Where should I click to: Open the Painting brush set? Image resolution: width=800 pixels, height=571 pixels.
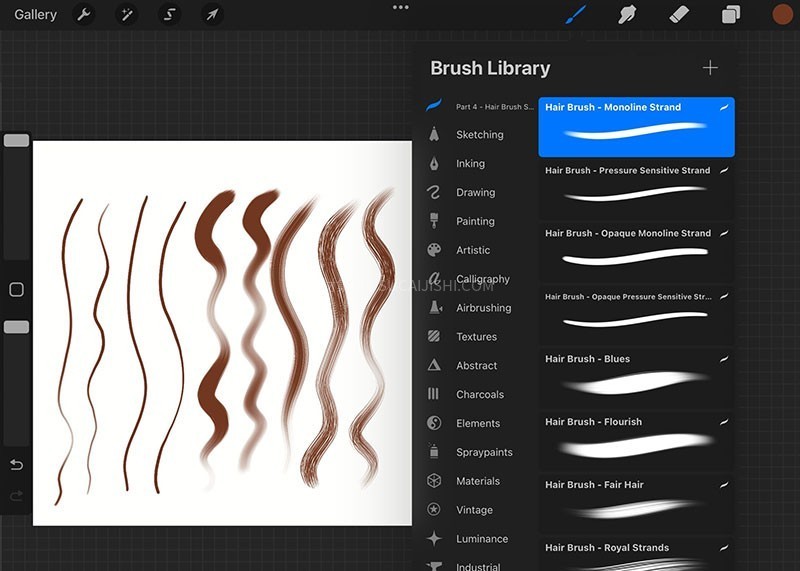pos(475,221)
